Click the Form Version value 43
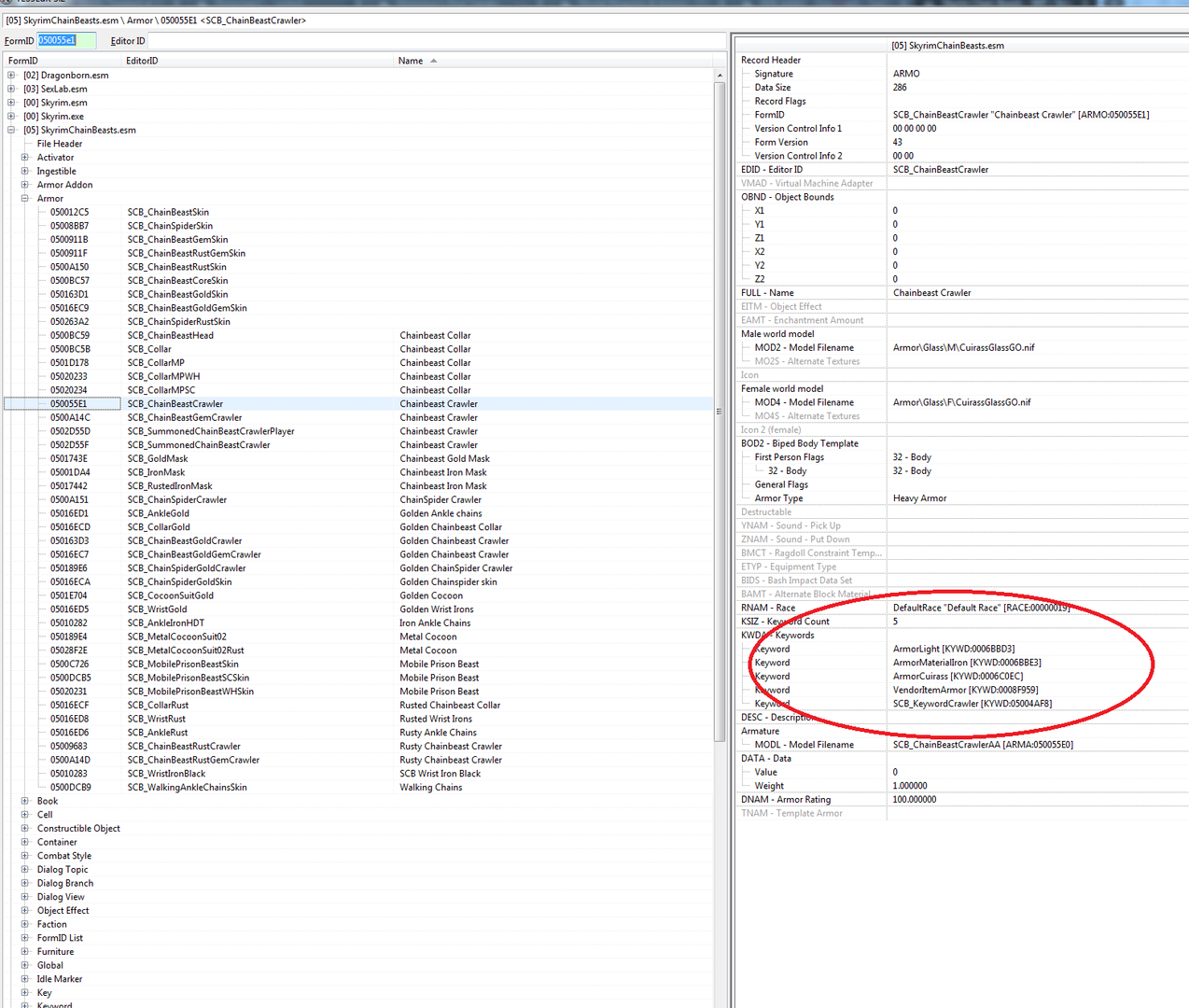 click(897, 143)
